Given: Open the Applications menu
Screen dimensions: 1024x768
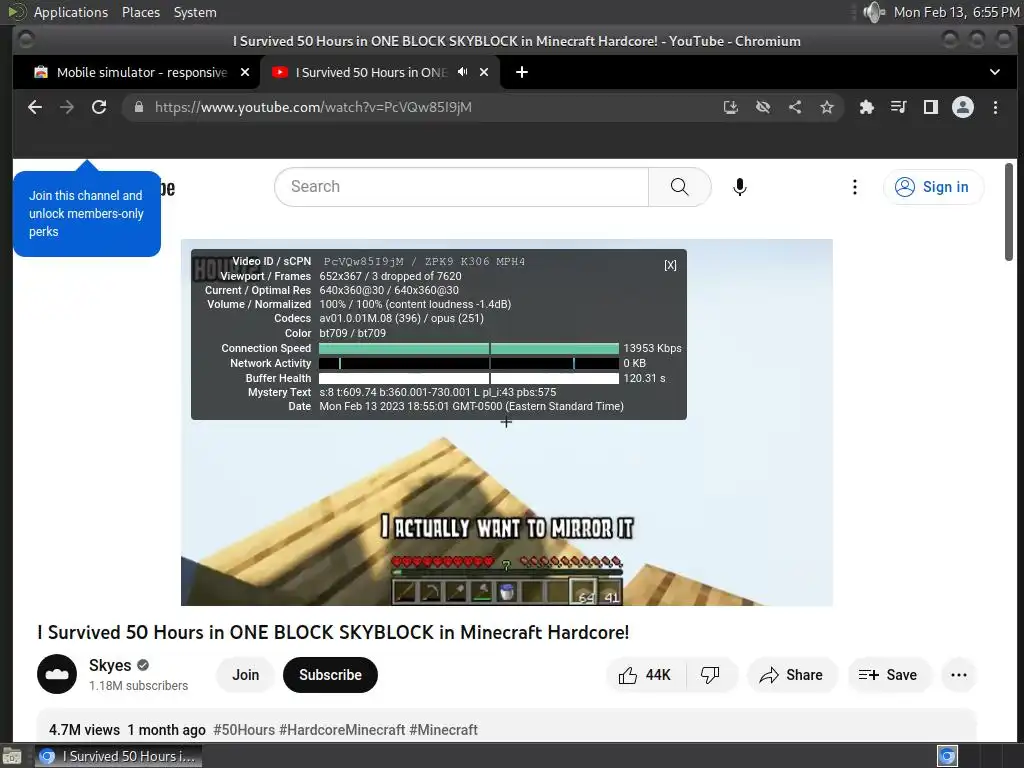Looking at the screenshot, I should click(71, 12).
